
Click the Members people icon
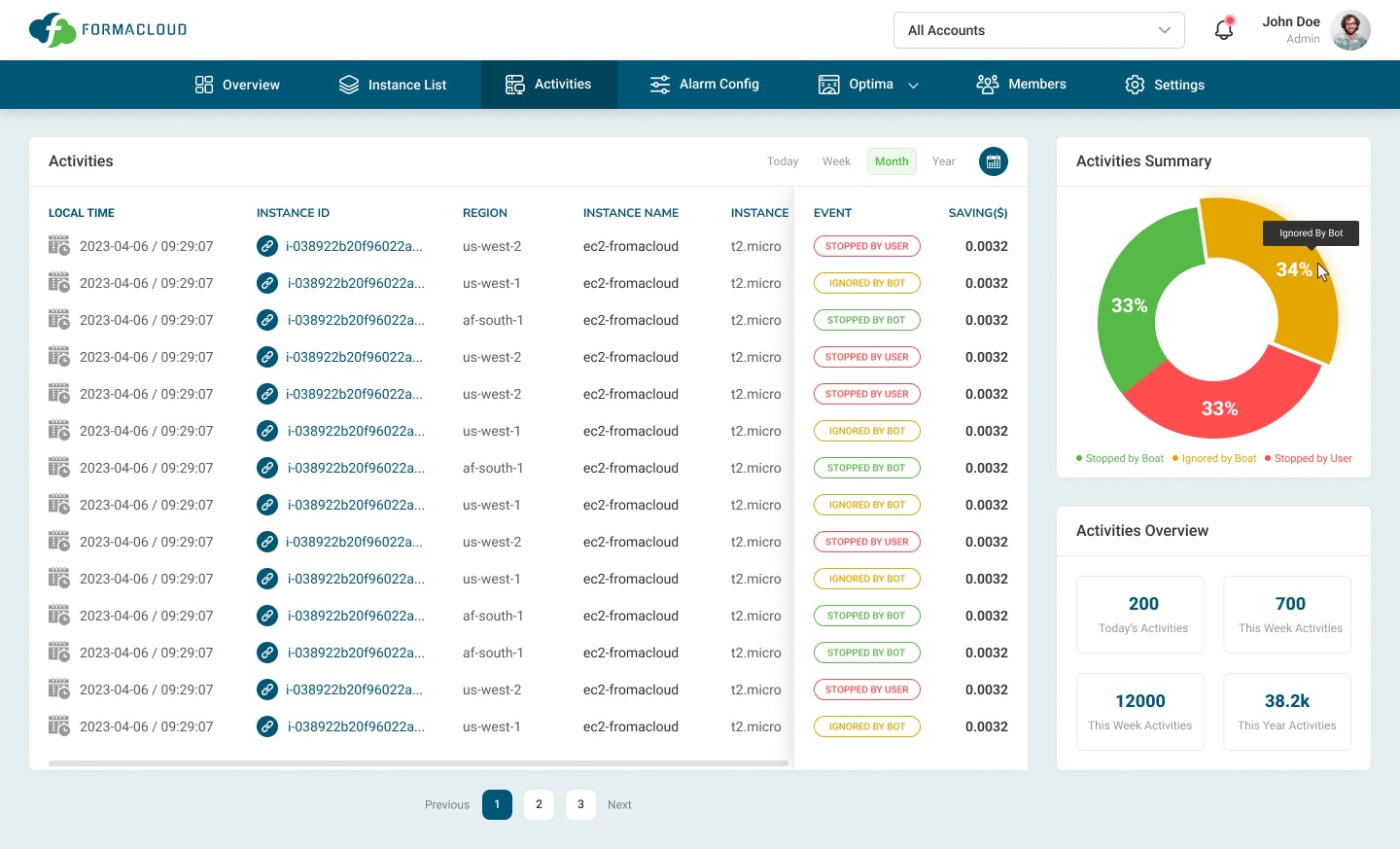[987, 85]
